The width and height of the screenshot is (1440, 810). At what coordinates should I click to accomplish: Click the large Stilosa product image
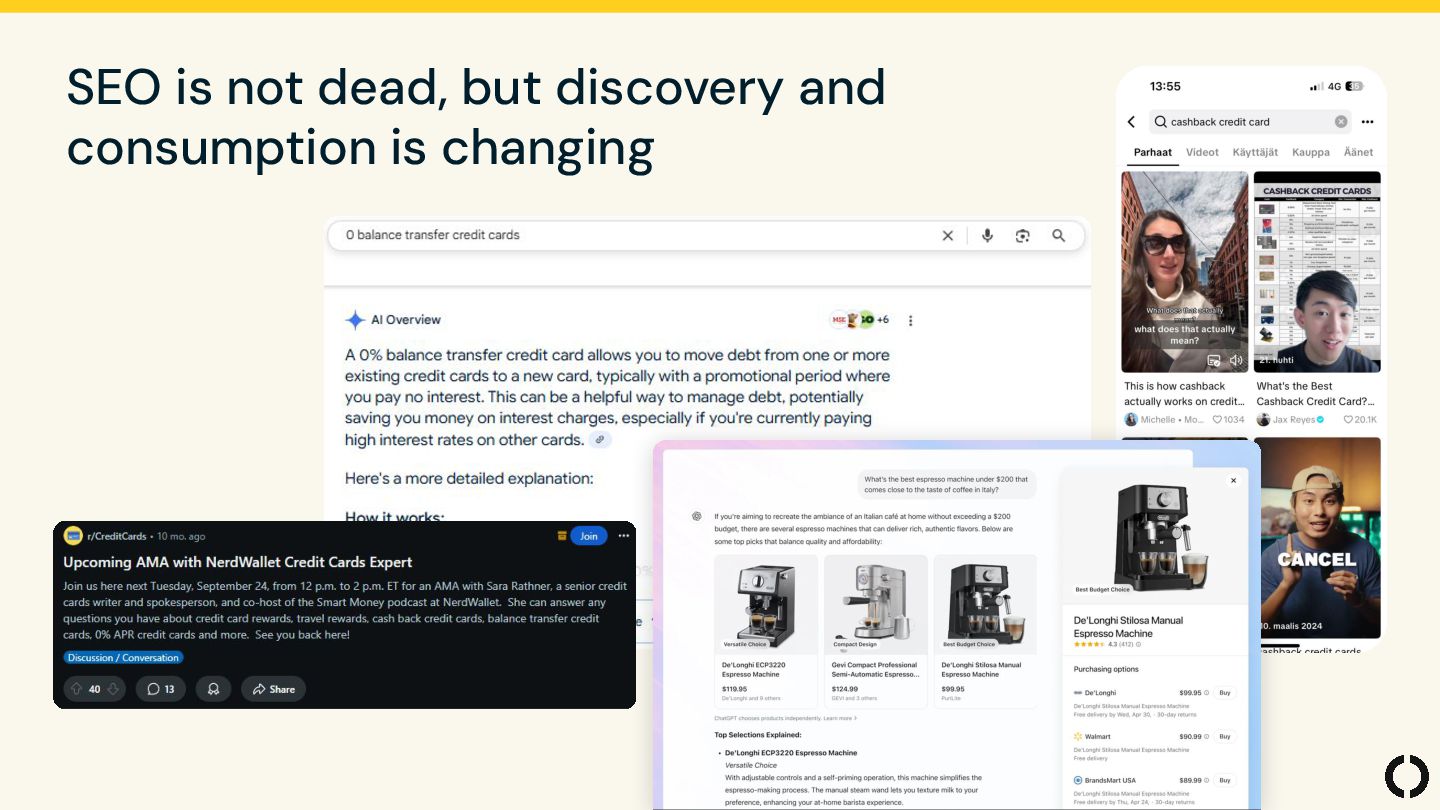click(1153, 536)
